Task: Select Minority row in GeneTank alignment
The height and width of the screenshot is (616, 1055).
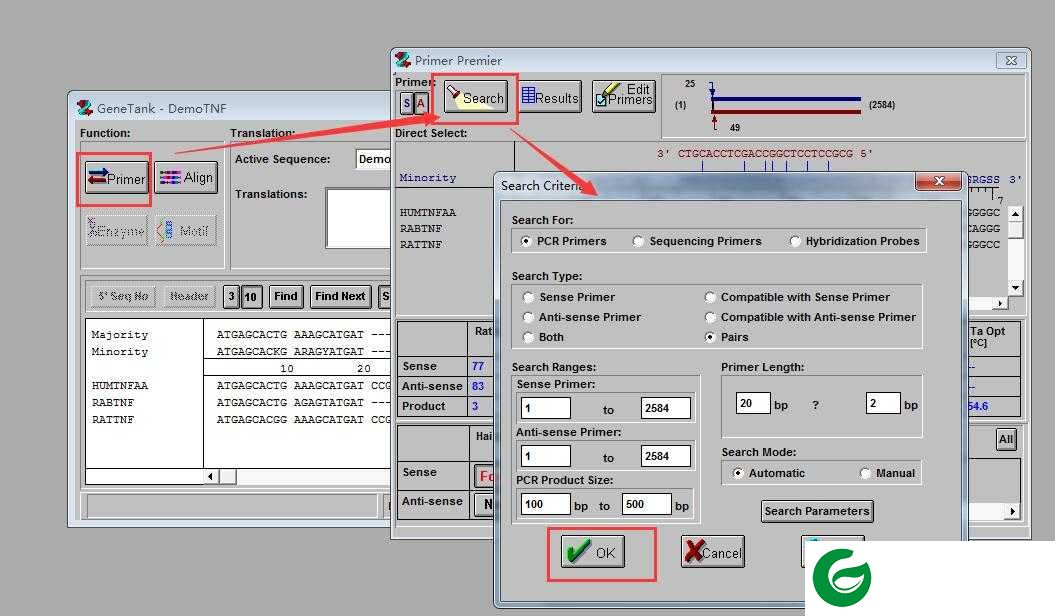Action: [x=120, y=351]
